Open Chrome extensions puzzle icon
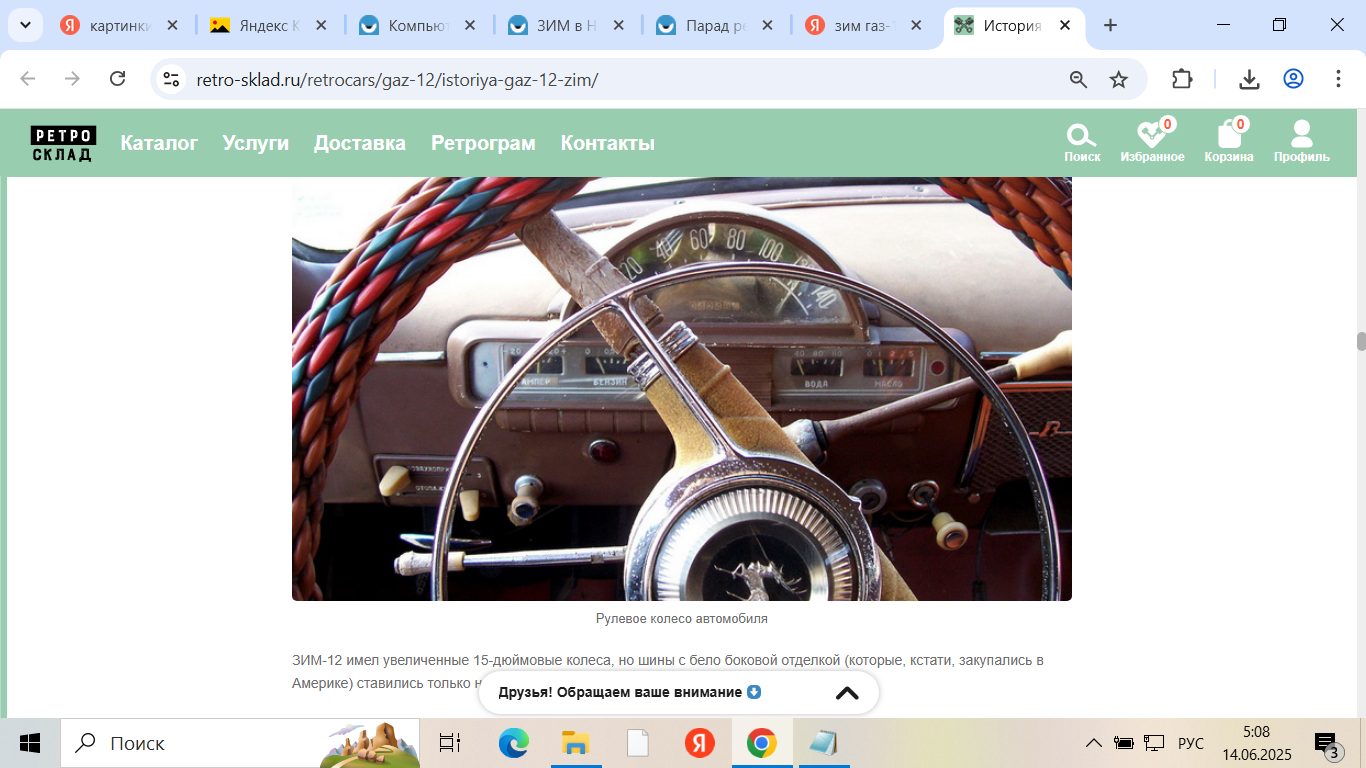Viewport: 1366px width, 768px height. [x=1182, y=79]
